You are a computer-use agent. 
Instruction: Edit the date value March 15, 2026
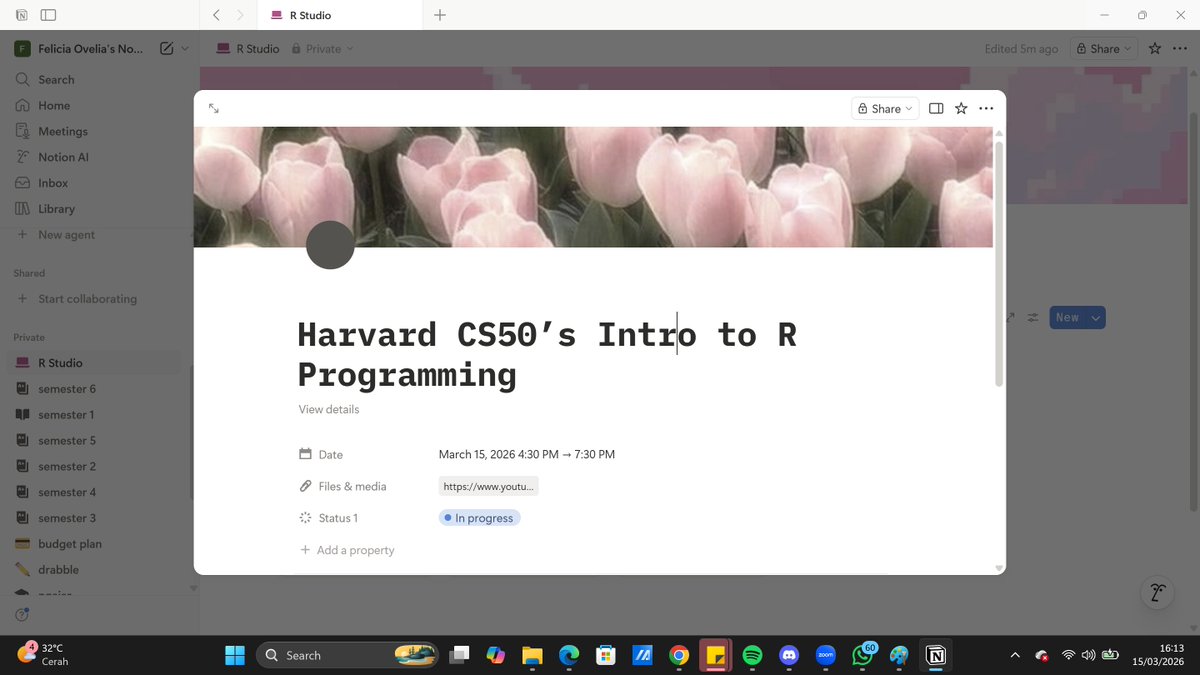(x=527, y=454)
